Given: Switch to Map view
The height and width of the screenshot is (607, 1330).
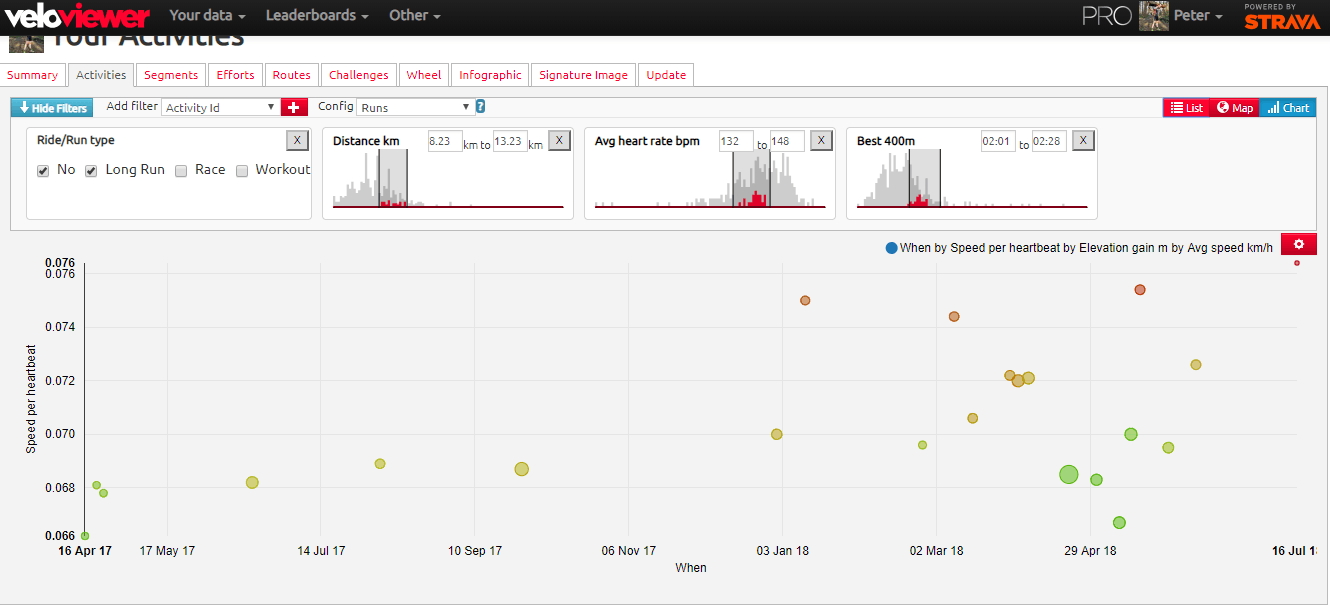Looking at the screenshot, I should (x=1235, y=108).
